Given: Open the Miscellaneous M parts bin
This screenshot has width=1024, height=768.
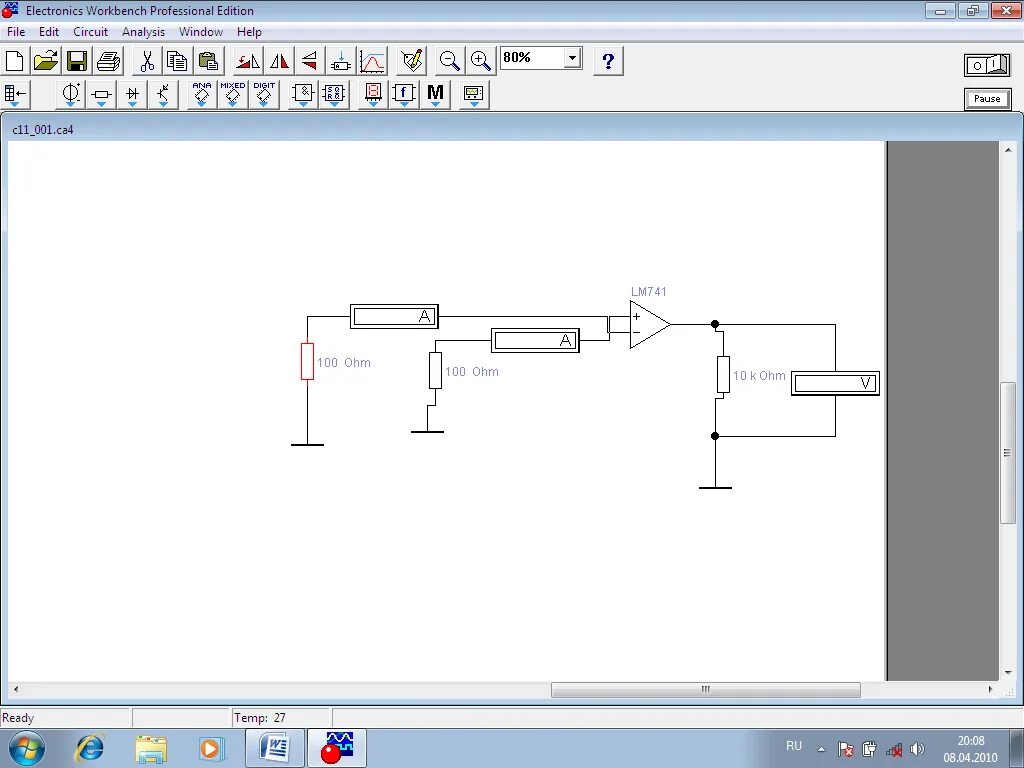Looking at the screenshot, I should point(435,95).
